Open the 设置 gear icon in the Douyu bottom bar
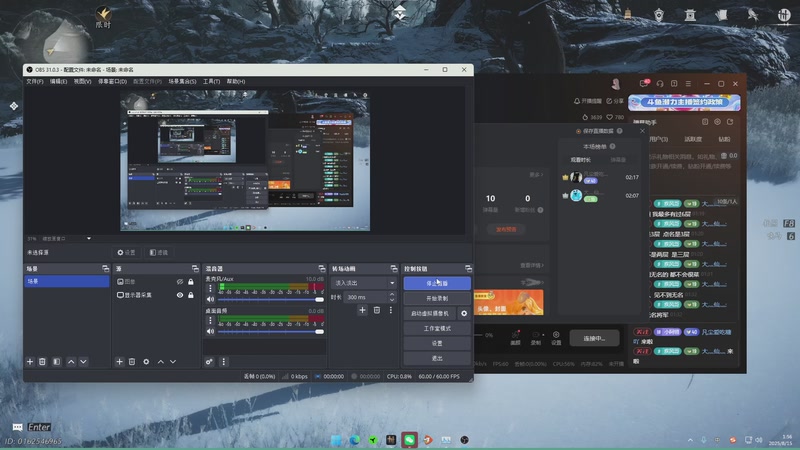This screenshot has width=800, height=450. pyautogui.click(x=556, y=338)
